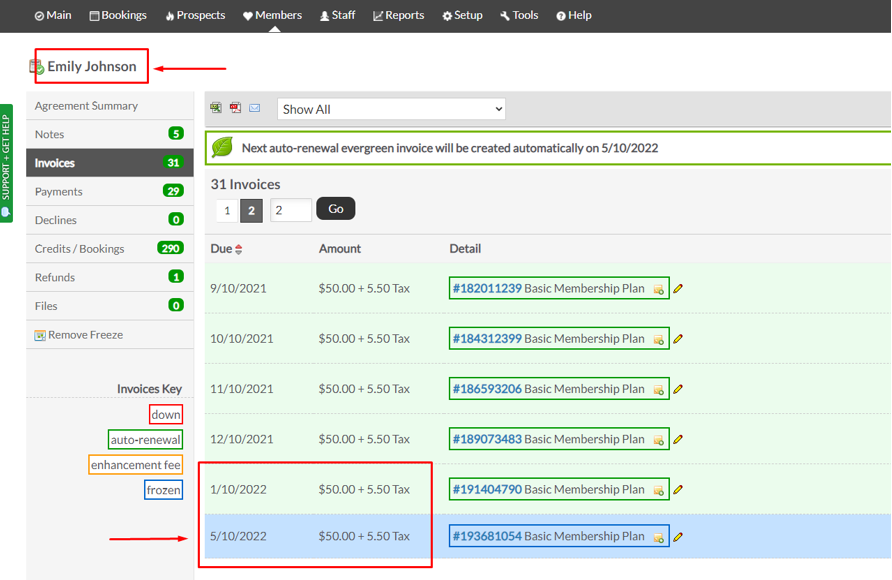Open the Declines section
The width and height of the screenshot is (892, 580).
tap(110, 220)
